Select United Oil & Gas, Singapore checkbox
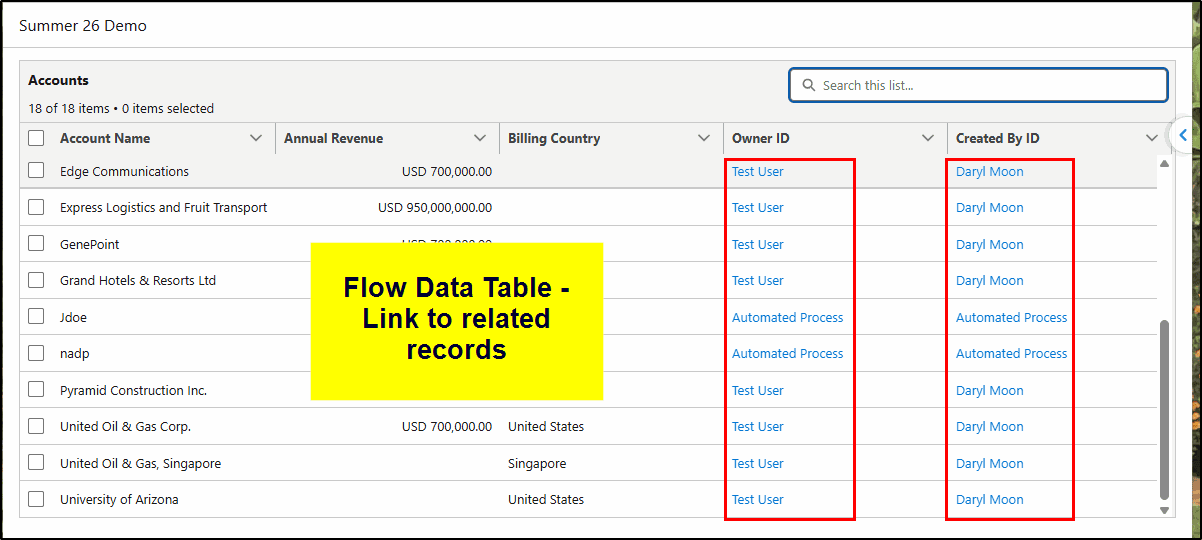 pyautogui.click(x=36, y=463)
